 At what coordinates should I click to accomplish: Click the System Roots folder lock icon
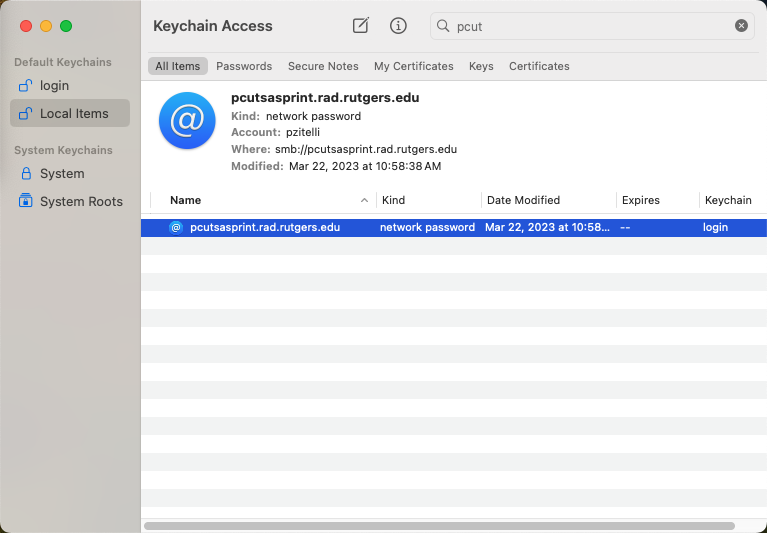click(x=25, y=200)
